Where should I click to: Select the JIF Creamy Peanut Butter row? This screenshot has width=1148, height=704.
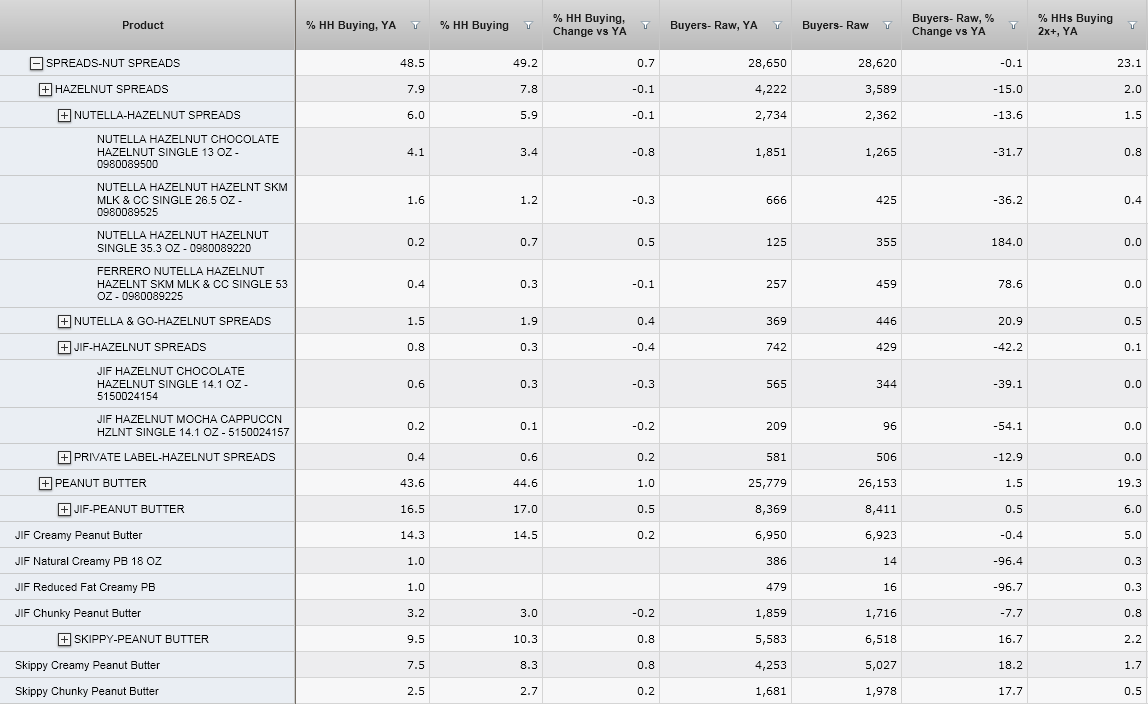[x=79, y=535]
